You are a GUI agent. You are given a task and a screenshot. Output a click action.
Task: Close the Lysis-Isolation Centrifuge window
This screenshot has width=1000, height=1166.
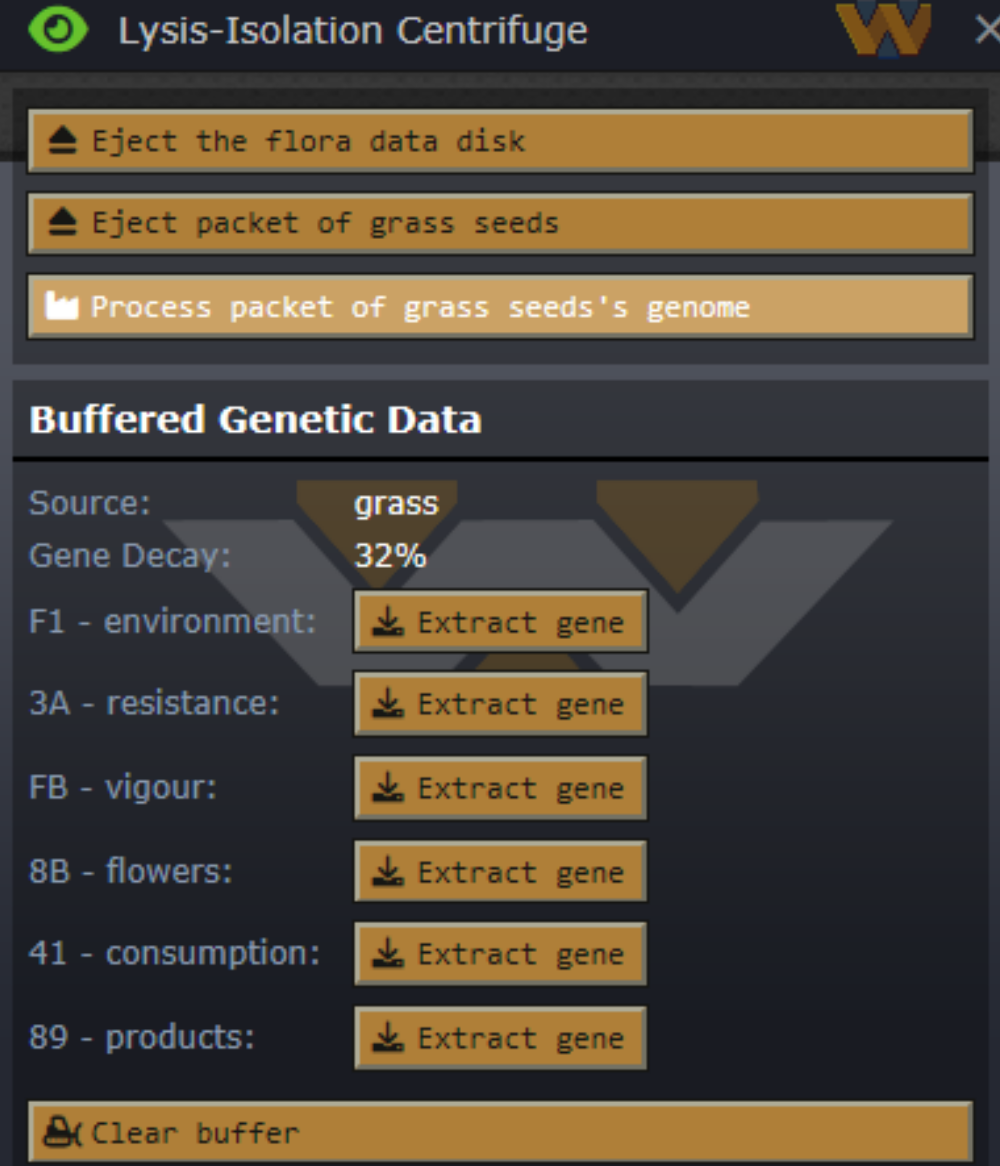[986, 30]
